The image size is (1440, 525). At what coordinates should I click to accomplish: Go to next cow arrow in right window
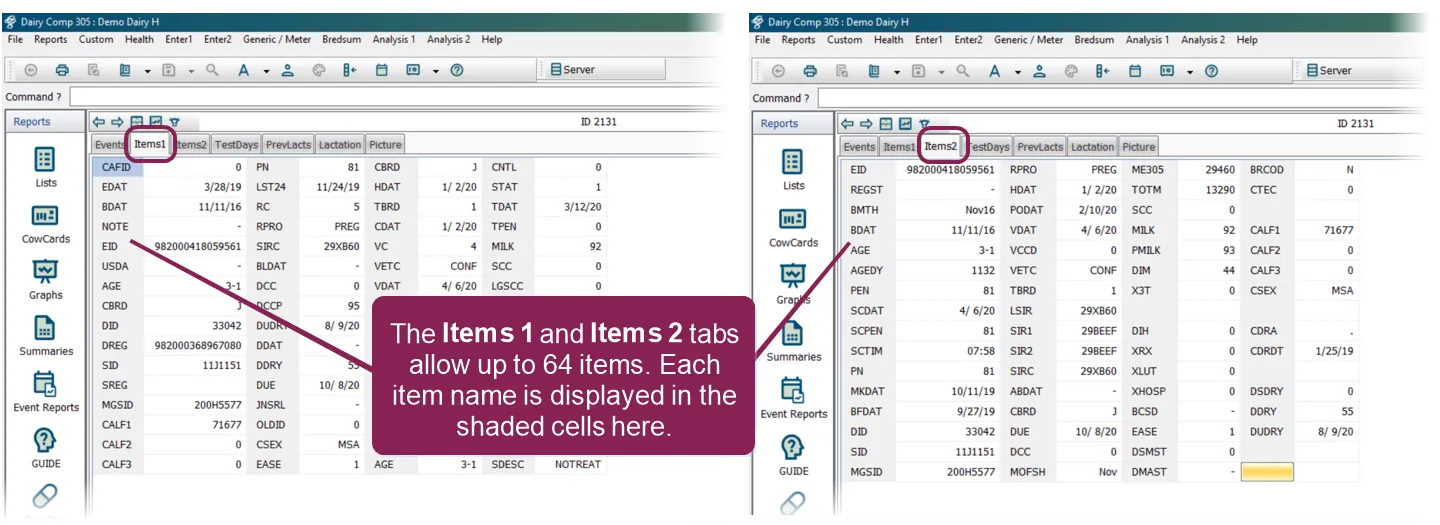click(x=866, y=123)
